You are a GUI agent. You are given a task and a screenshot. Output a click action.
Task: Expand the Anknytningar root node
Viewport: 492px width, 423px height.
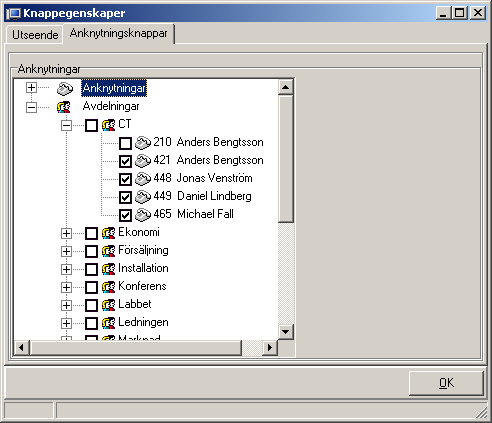(x=31, y=88)
